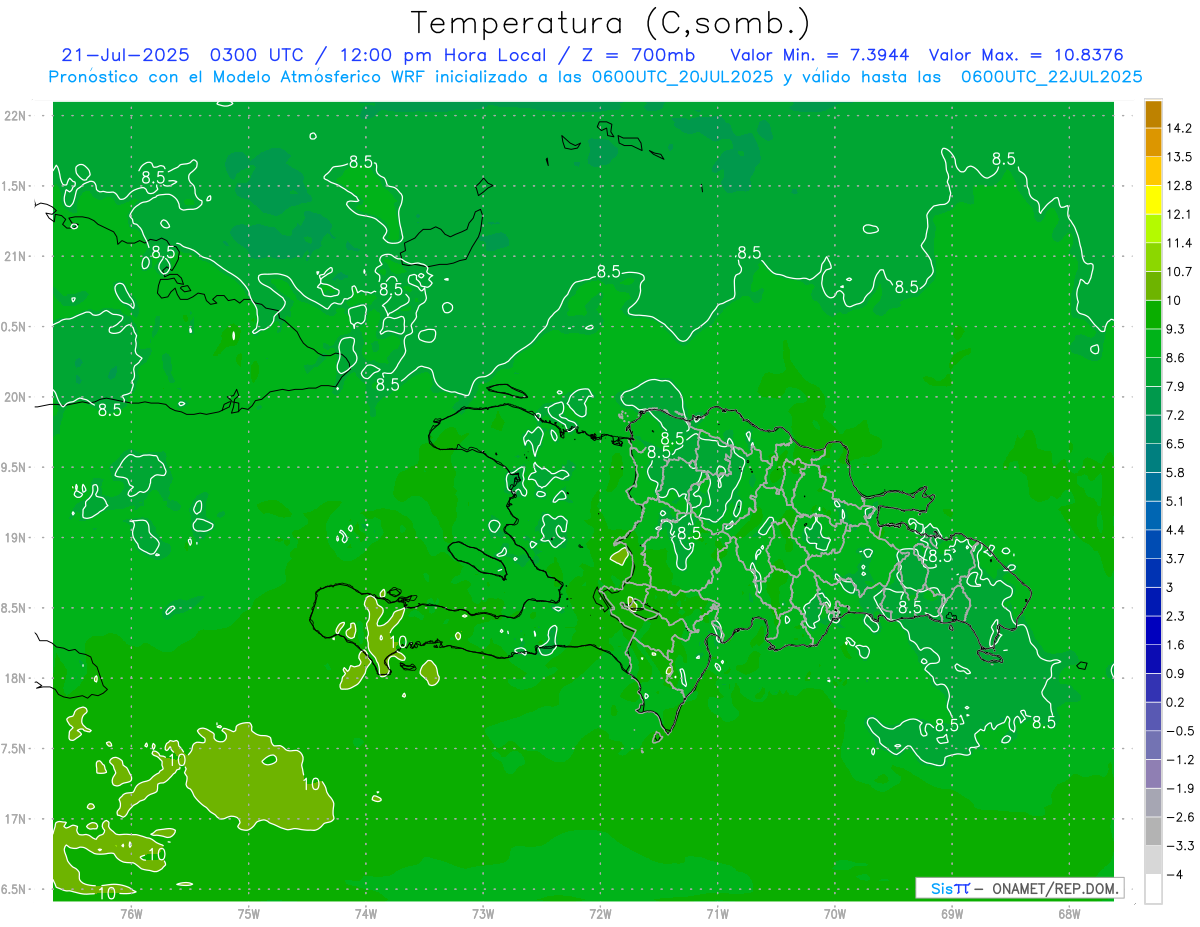This screenshot has height=927, width=1200.
Task: Click the 19N latitude axis label
Action: pyautogui.click(x=15, y=538)
